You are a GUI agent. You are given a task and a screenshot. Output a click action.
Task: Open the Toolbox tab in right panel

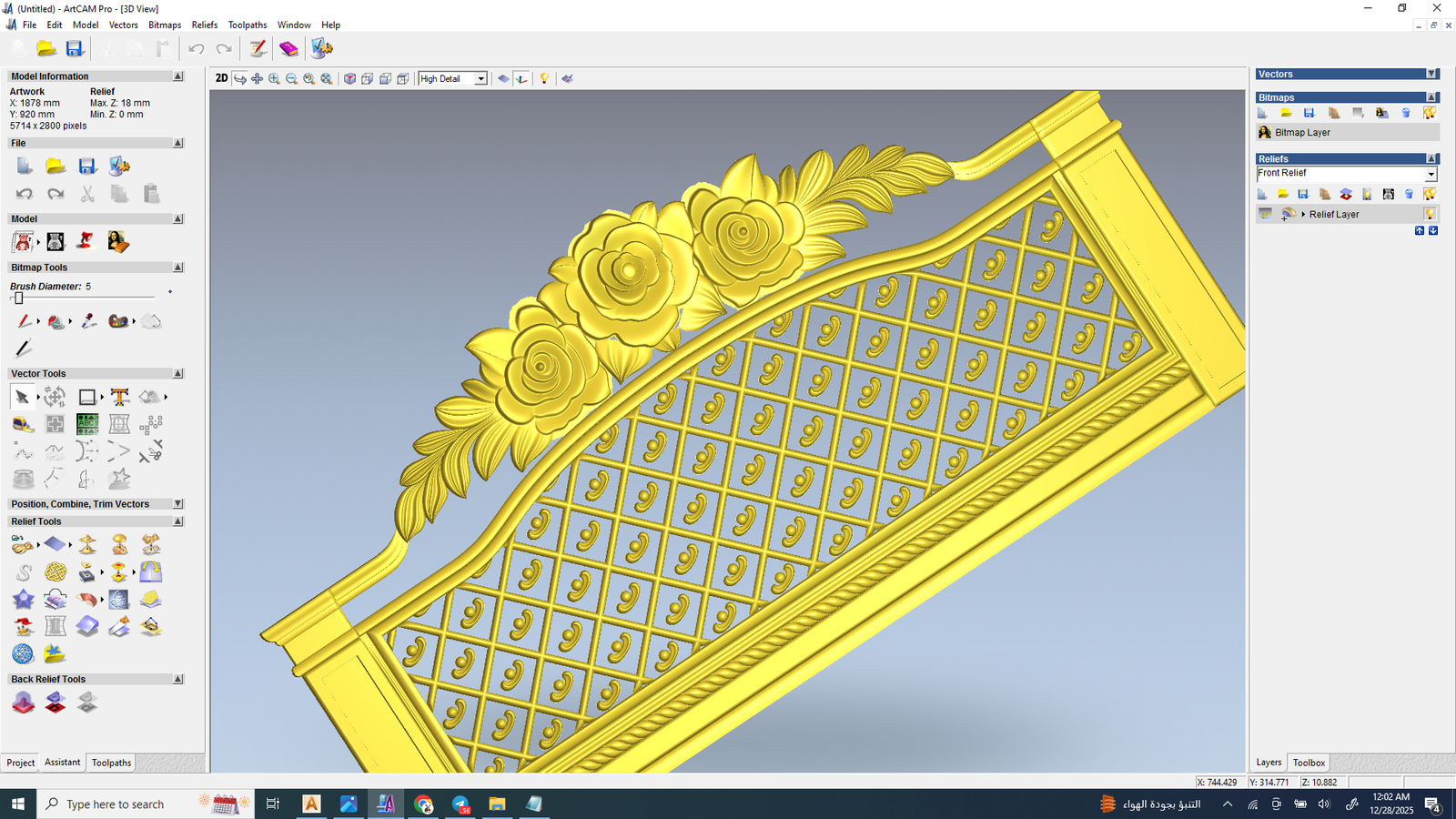click(x=1309, y=763)
